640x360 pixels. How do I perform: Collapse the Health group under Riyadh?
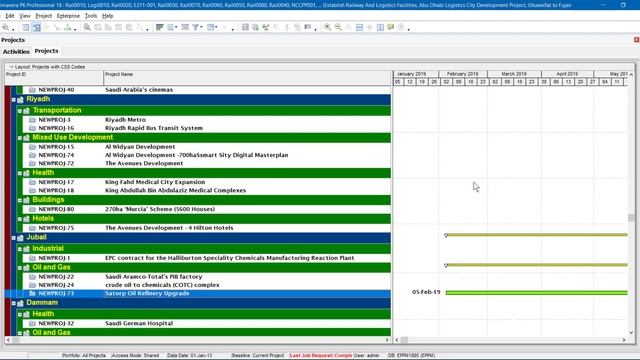click(20, 173)
